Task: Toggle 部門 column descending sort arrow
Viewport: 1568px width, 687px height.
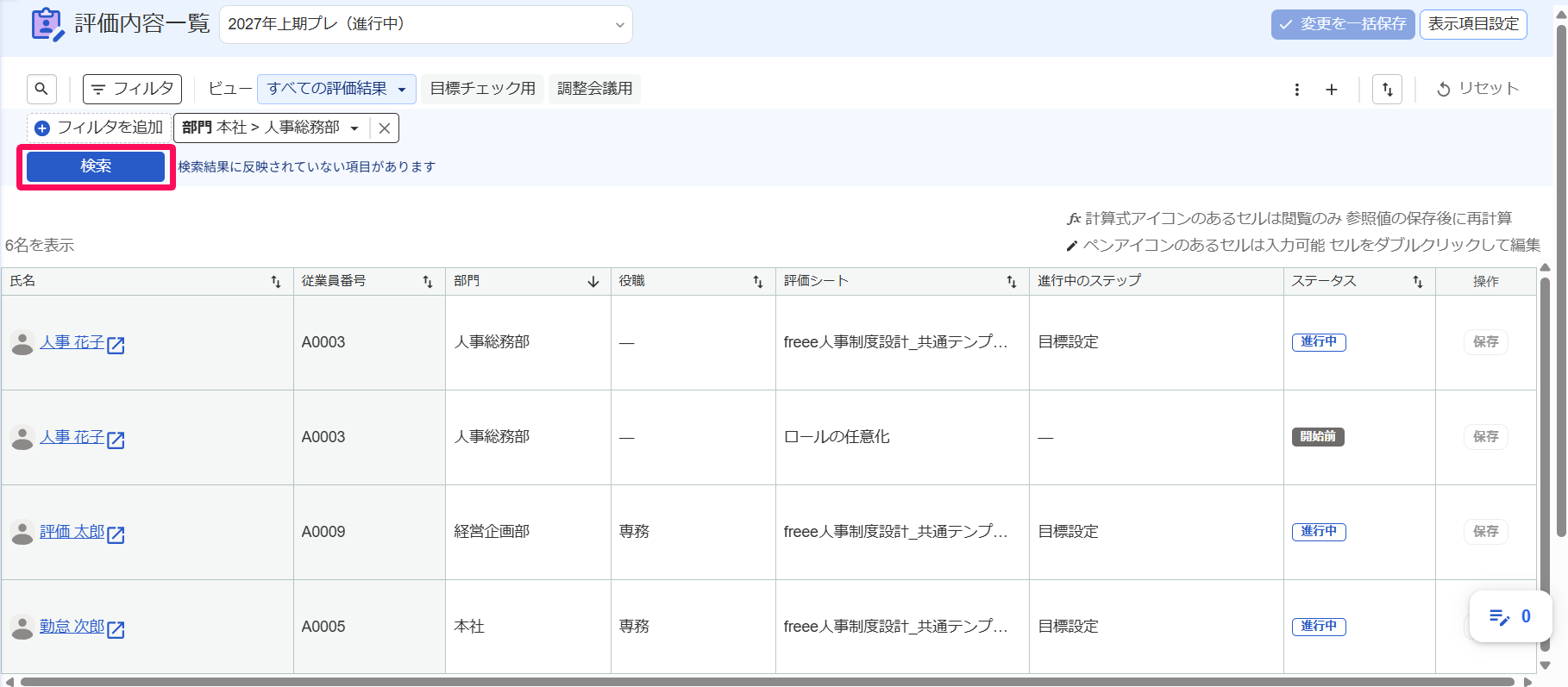Action: [x=593, y=282]
